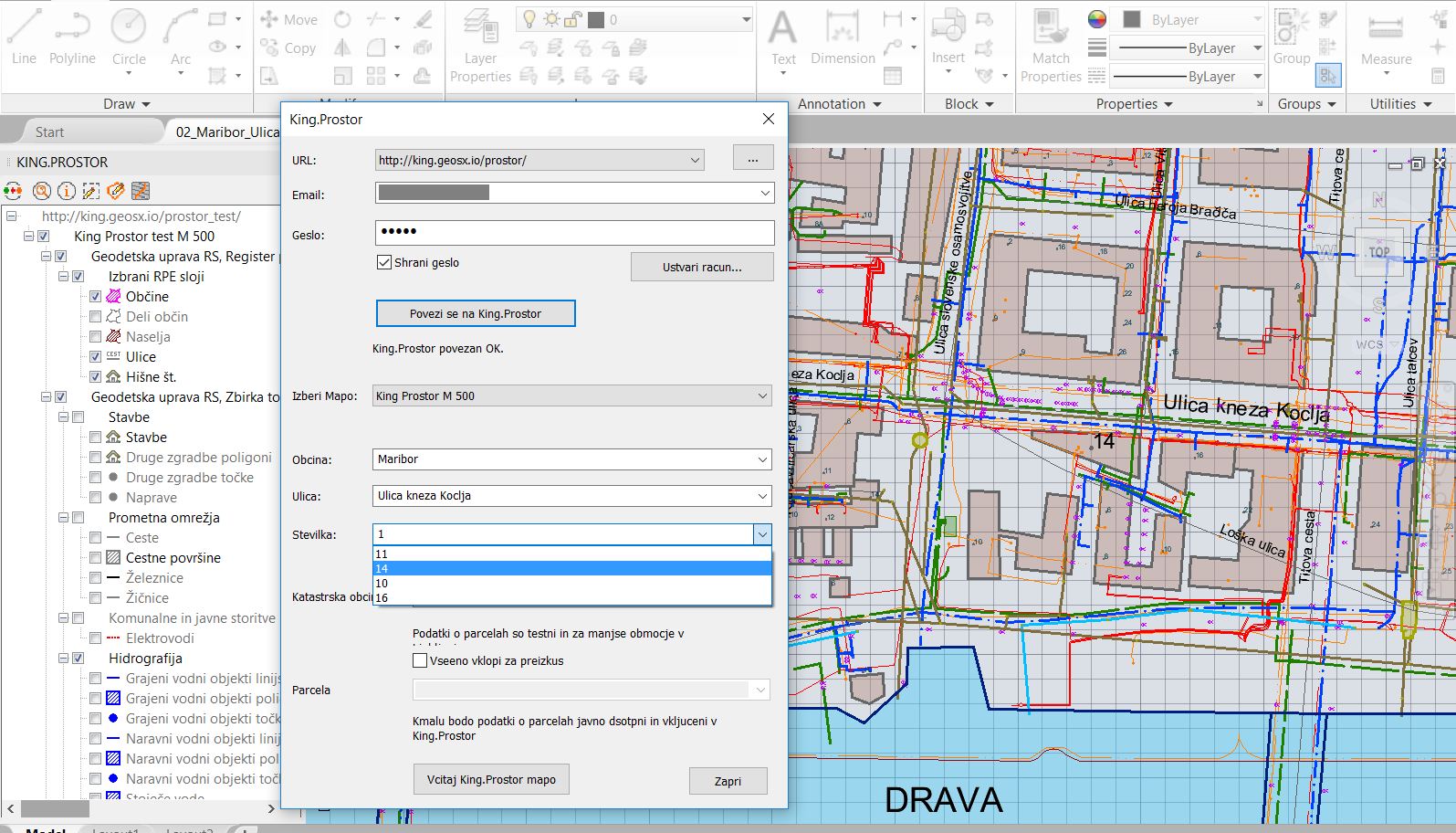The height and width of the screenshot is (833, 1456).
Task: Click the Zapri button
Action: pos(728,781)
